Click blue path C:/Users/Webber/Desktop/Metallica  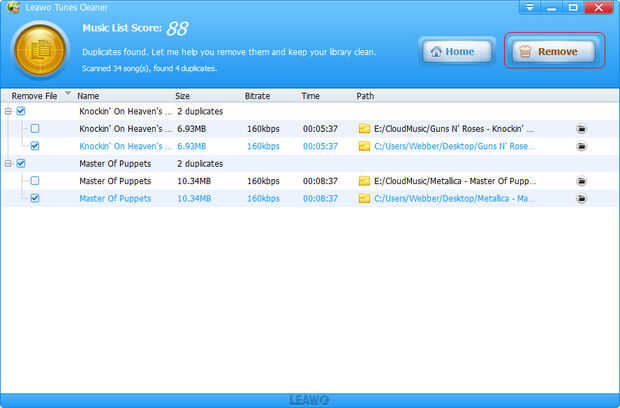454,198
